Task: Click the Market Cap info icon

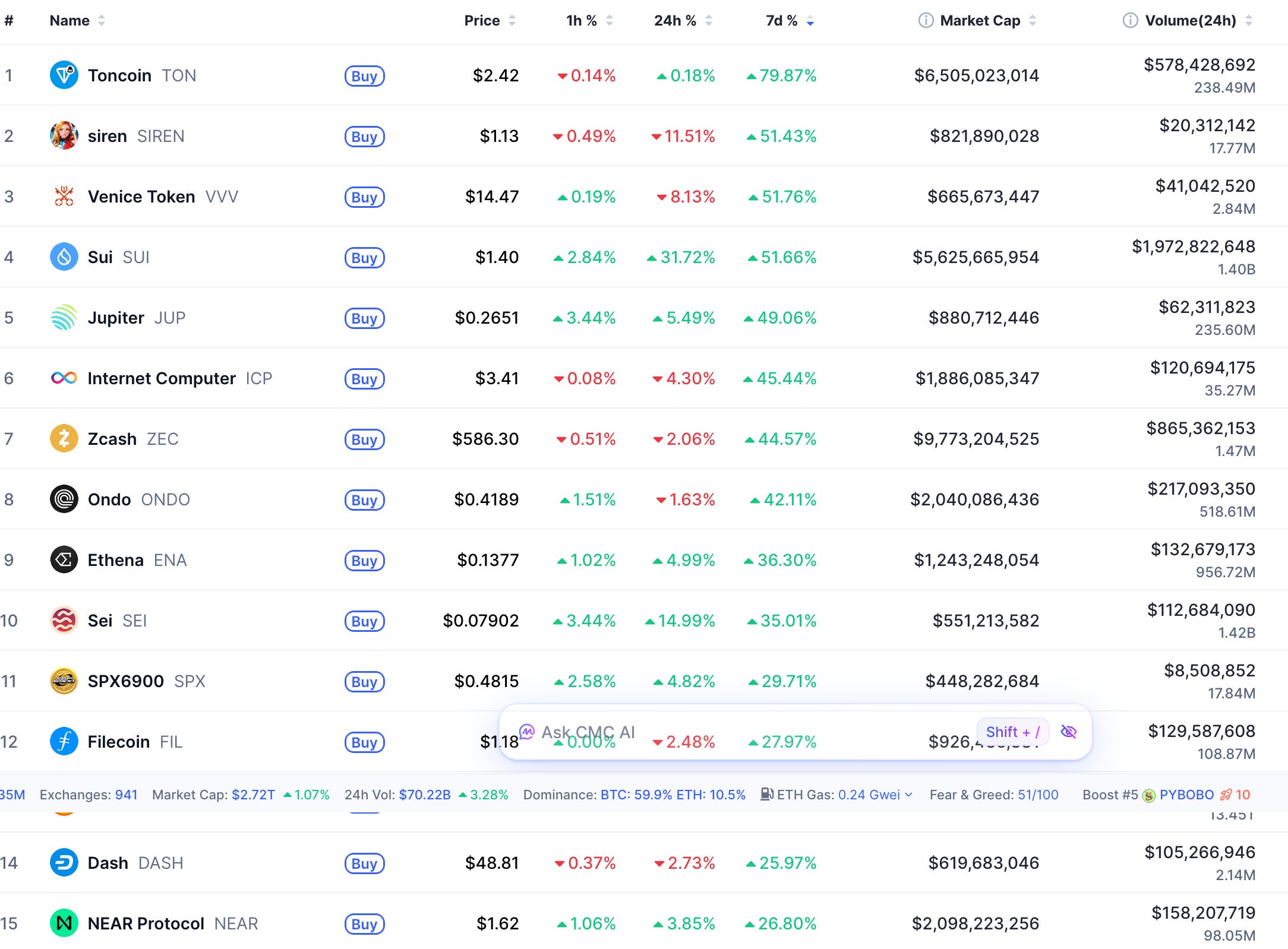Action: tap(926, 21)
